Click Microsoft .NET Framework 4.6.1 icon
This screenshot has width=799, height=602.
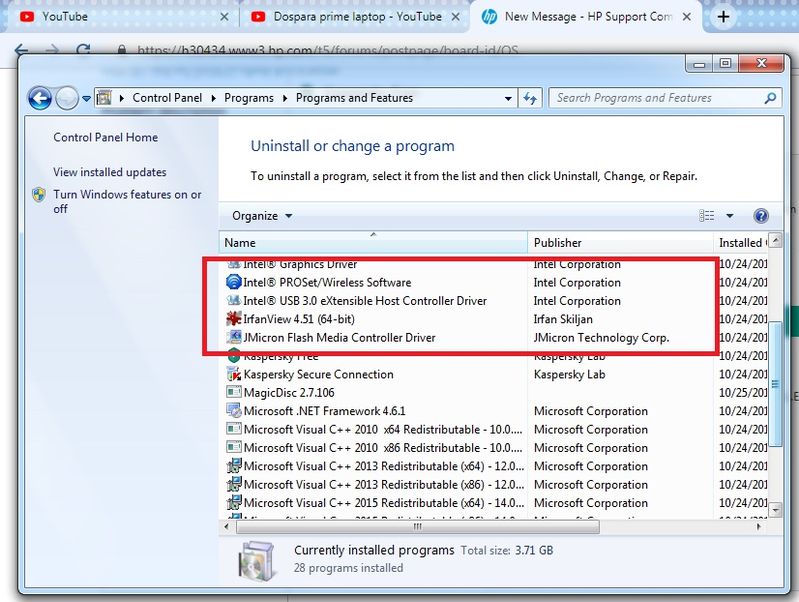click(233, 410)
